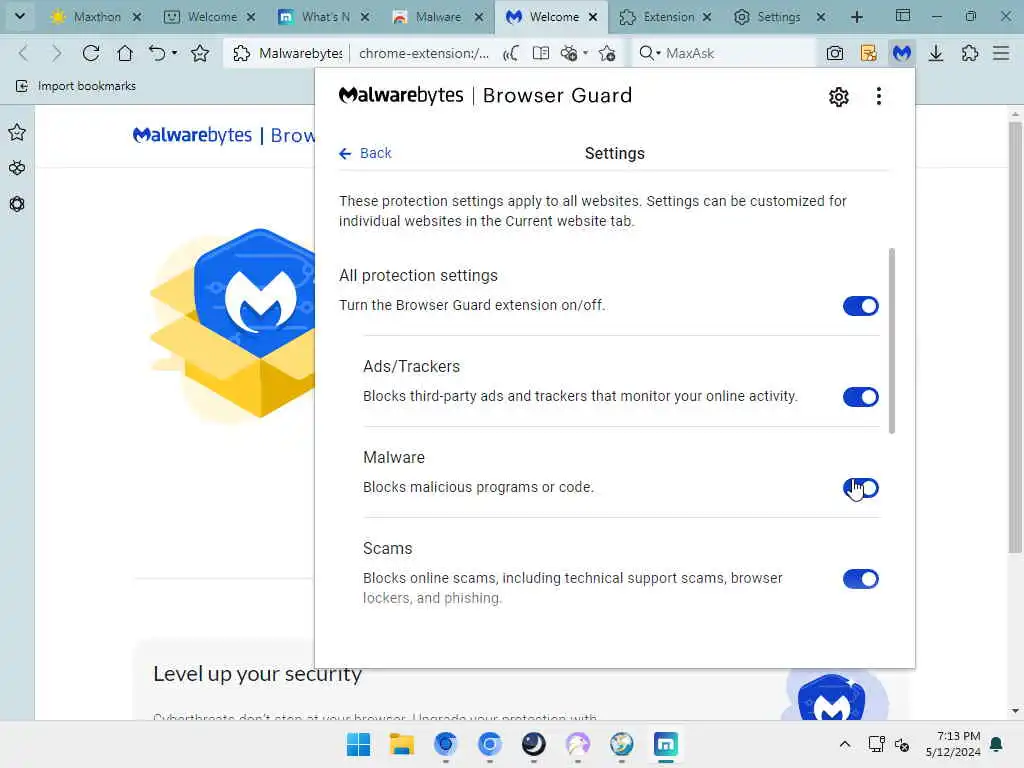The height and width of the screenshot is (768, 1024).
Task: Toggle the Scams protection switch
Action: point(861,579)
